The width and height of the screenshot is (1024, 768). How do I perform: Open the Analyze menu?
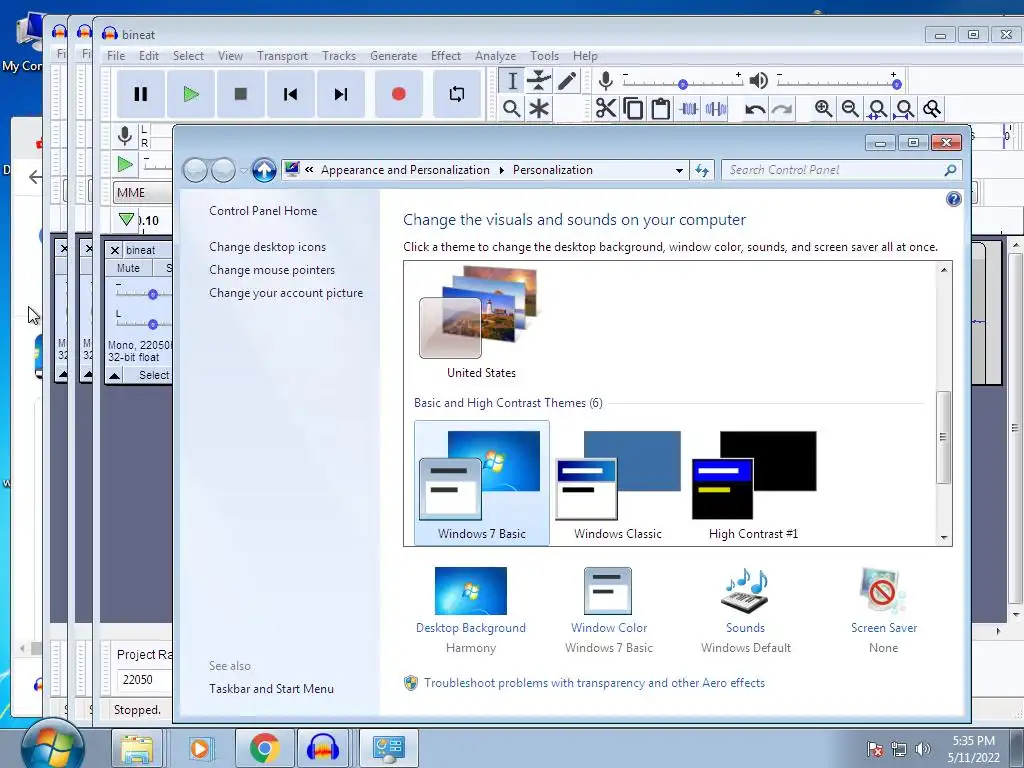tap(495, 56)
